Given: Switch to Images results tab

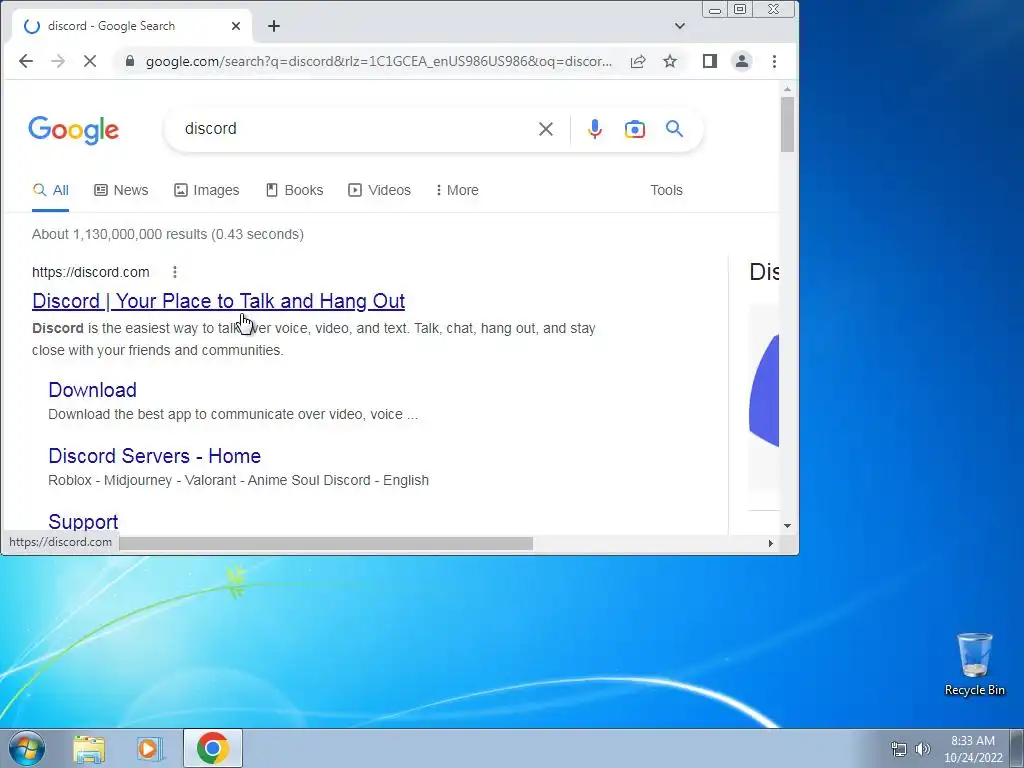Looking at the screenshot, I should pos(206,191).
